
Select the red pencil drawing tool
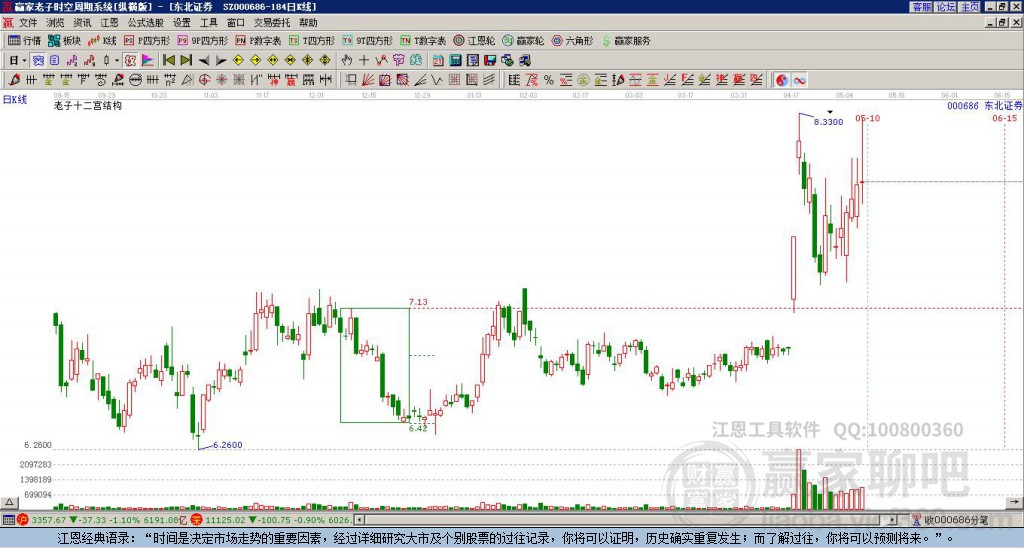click(x=14, y=80)
